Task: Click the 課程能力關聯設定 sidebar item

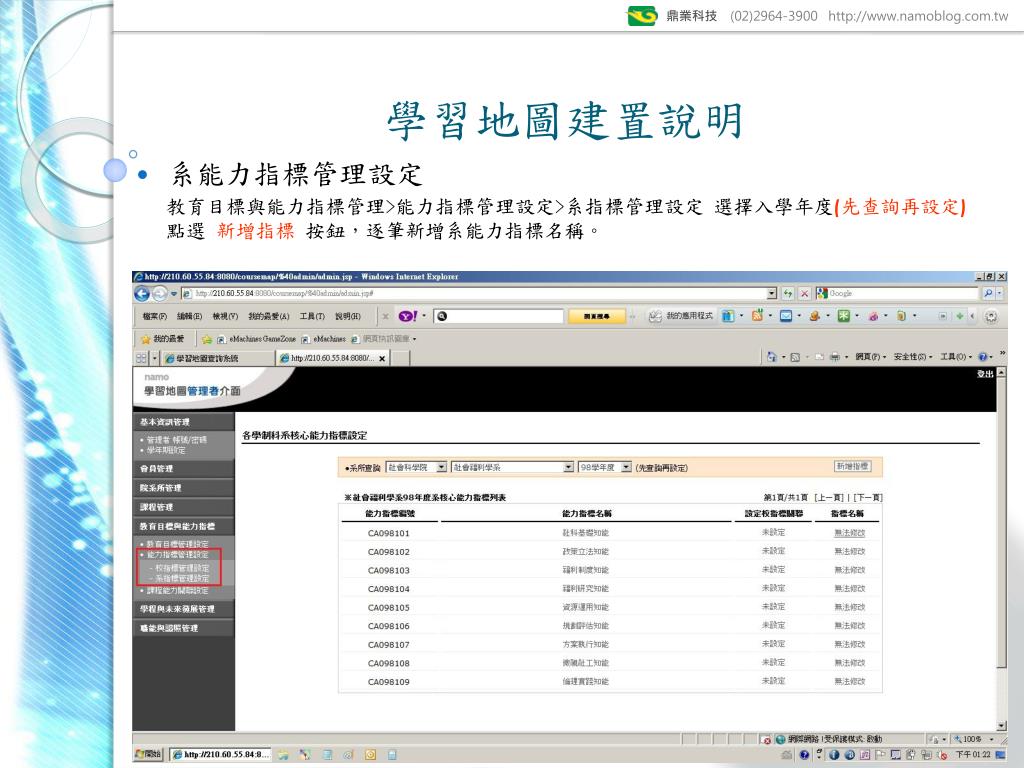Action: (177, 590)
